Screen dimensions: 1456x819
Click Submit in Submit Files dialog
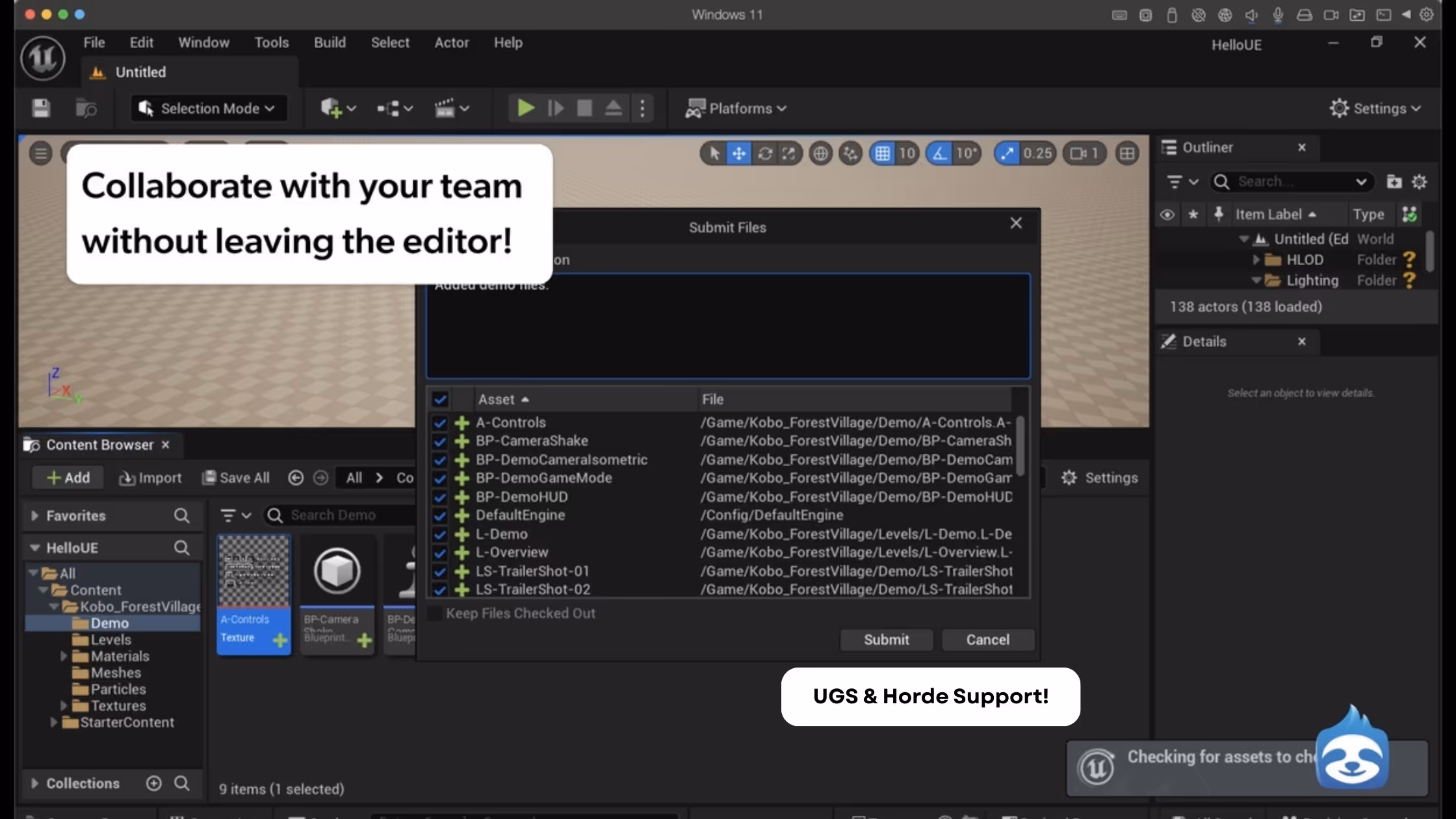[x=886, y=640]
